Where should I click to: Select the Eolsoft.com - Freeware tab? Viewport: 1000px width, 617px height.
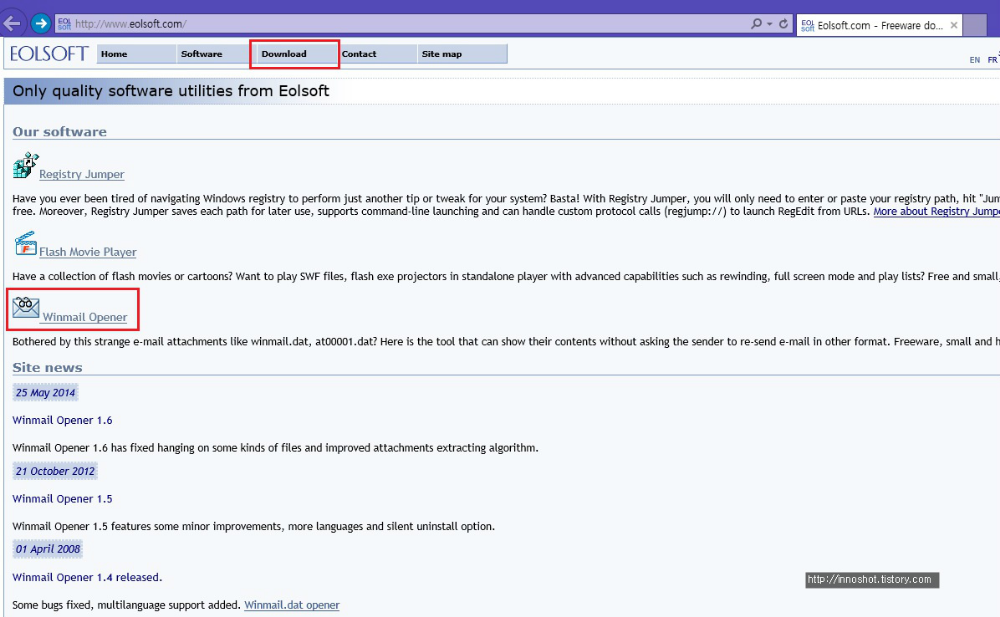click(x=879, y=25)
